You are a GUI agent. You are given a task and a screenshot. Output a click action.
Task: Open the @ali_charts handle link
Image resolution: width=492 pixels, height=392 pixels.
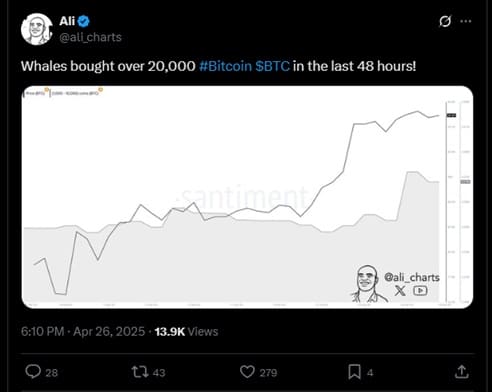point(90,37)
